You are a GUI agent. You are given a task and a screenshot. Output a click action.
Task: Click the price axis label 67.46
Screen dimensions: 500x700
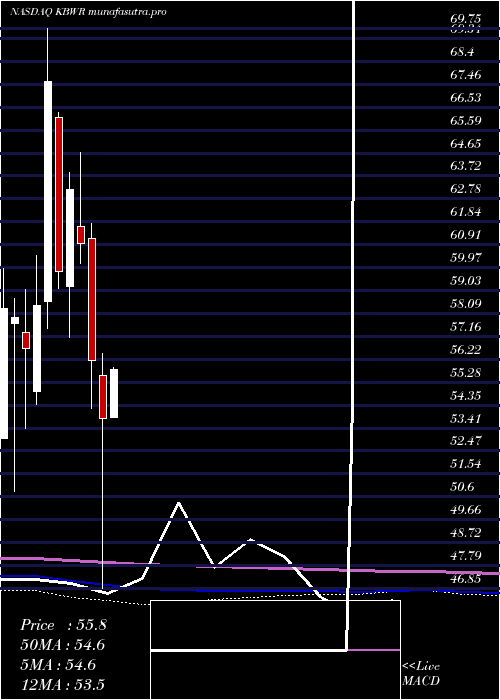pos(466,75)
